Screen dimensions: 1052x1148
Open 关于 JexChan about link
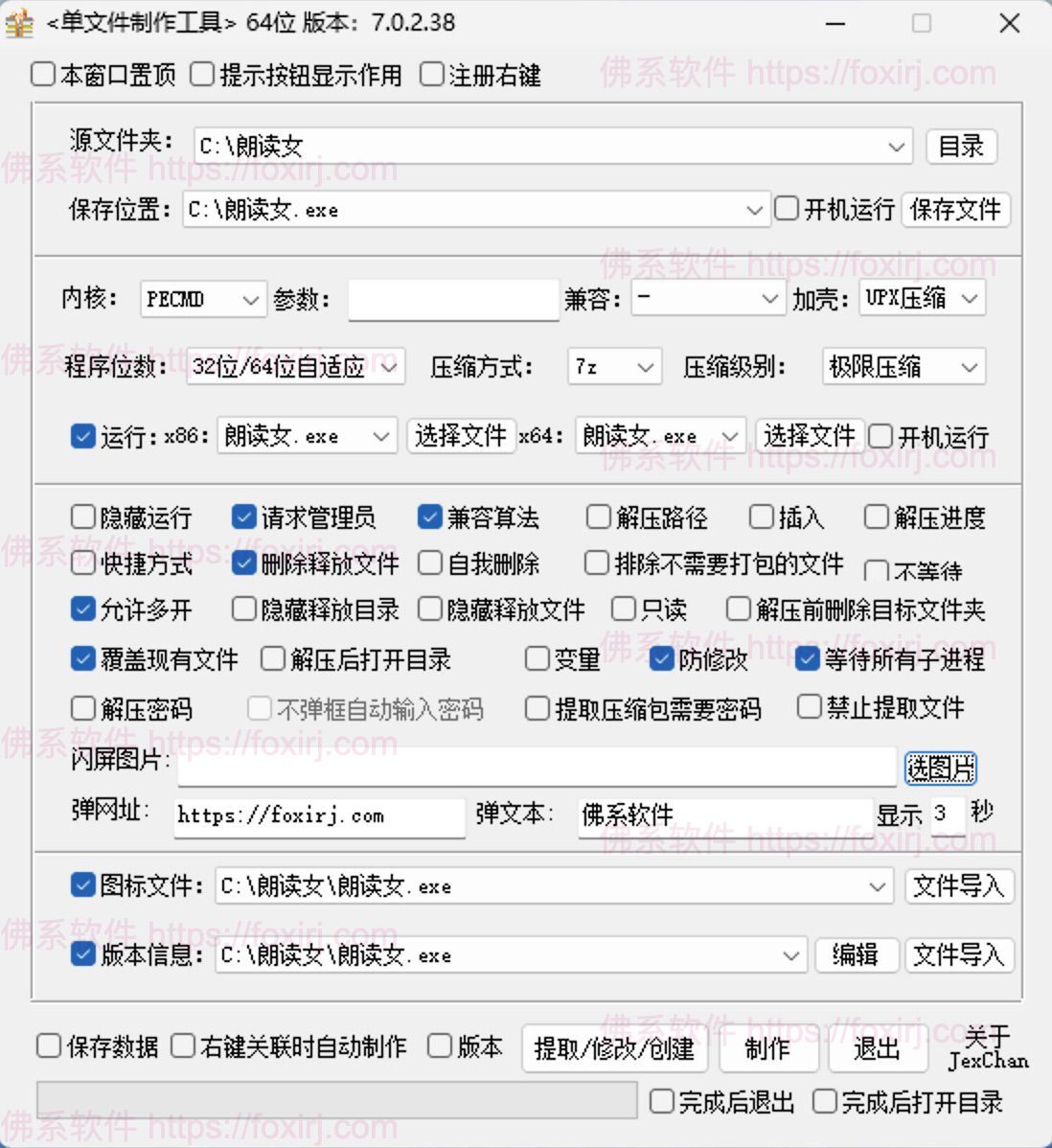(988, 1048)
